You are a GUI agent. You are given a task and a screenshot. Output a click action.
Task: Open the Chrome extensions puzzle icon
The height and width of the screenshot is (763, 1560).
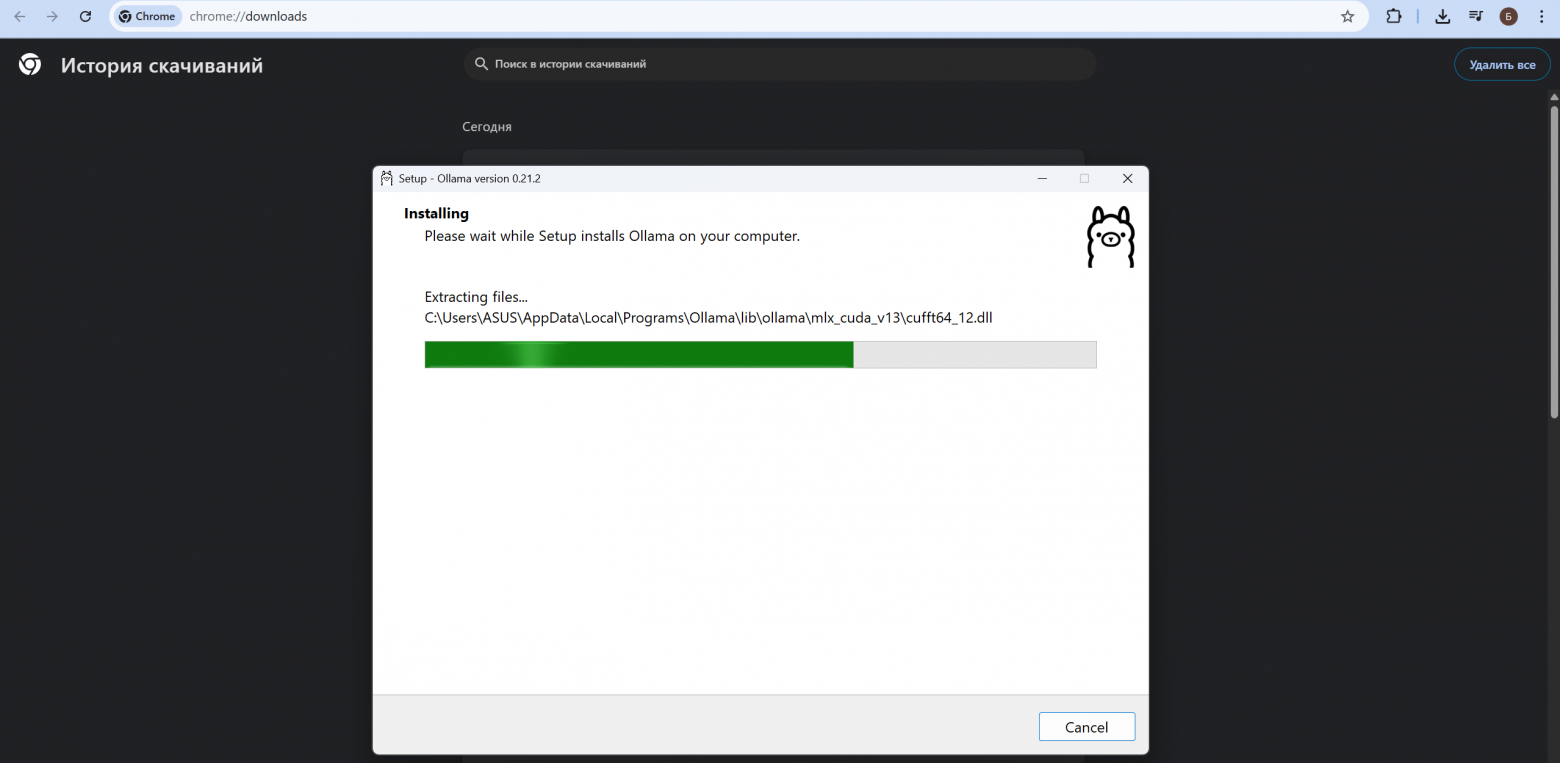[x=1393, y=16]
